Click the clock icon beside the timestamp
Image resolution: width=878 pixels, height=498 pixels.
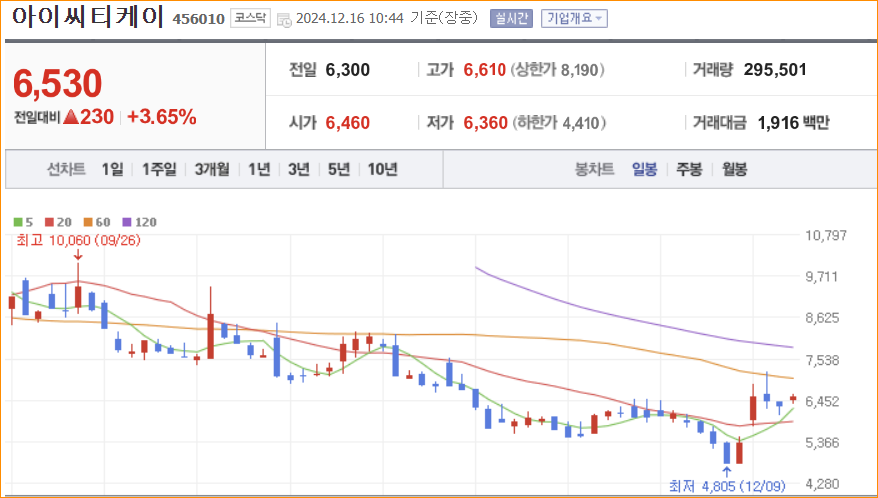284,20
